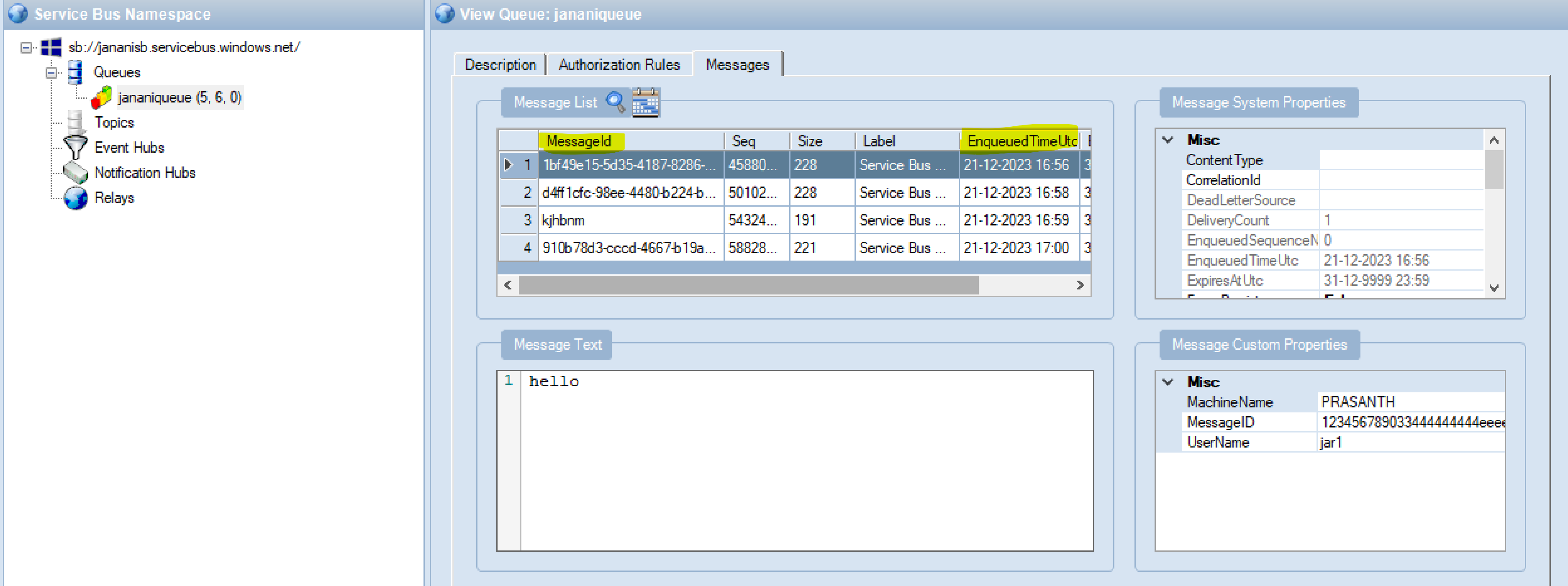Click the Queues folder icon

pyautogui.click(x=75, y=72)
